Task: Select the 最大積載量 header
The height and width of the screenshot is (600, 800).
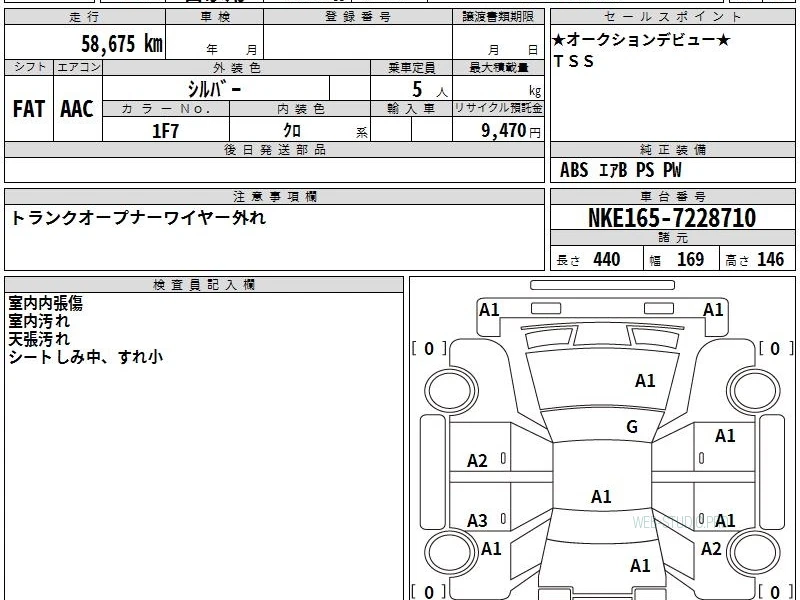Action: tap(498, 67)
